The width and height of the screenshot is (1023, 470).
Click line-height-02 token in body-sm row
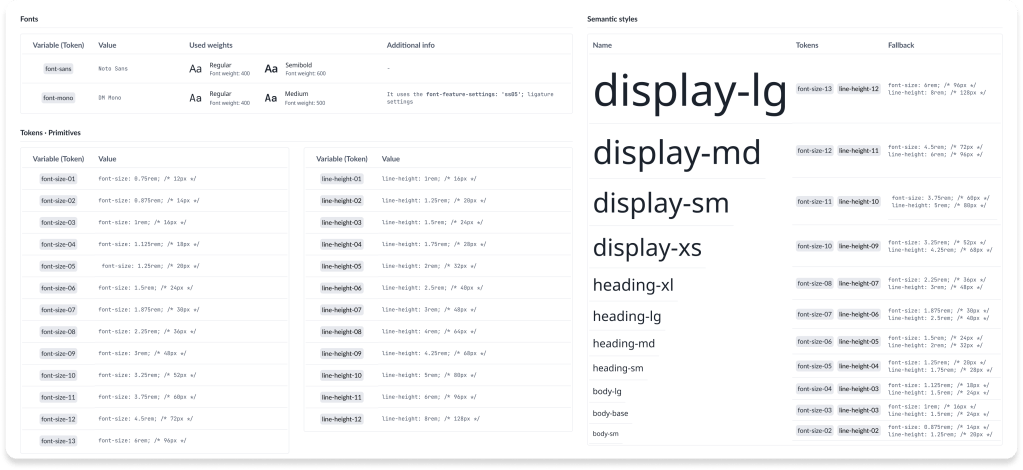click(858, 431)
